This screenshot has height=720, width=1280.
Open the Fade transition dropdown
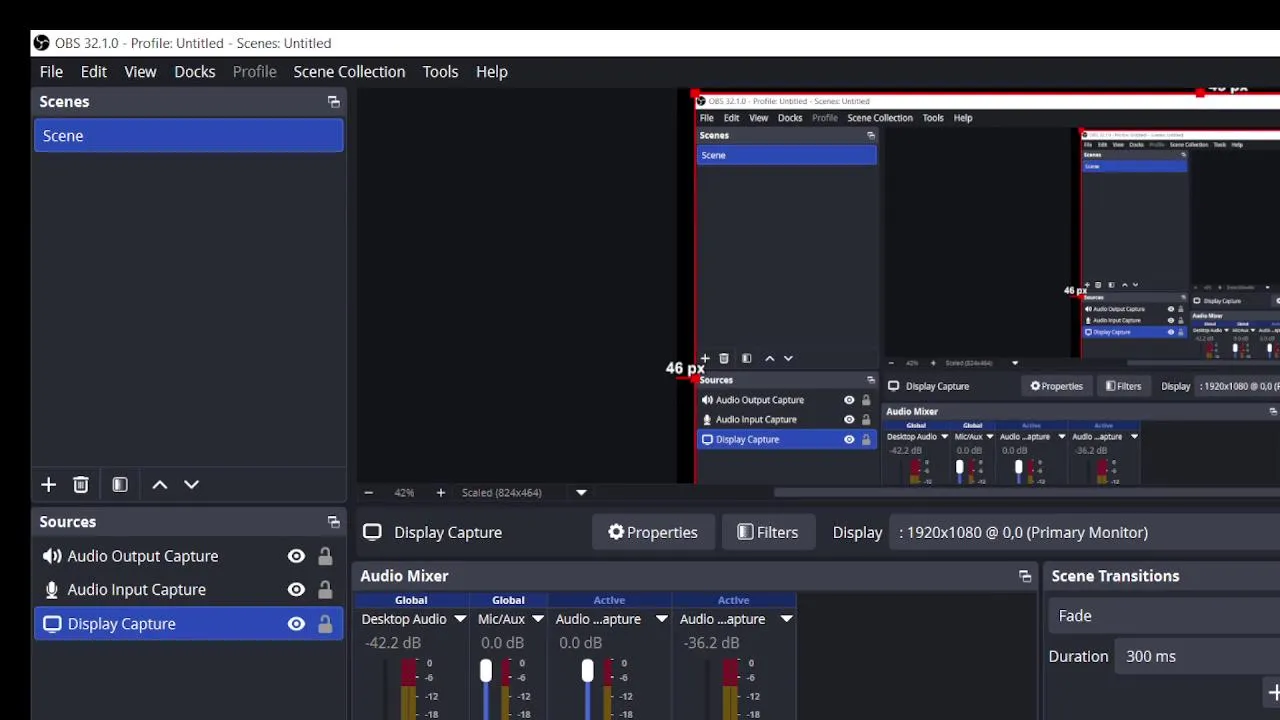1165,616
